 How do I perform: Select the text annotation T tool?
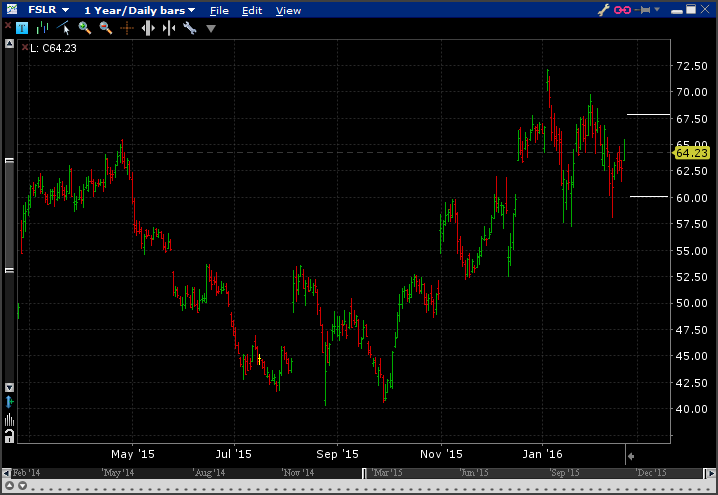22,28
